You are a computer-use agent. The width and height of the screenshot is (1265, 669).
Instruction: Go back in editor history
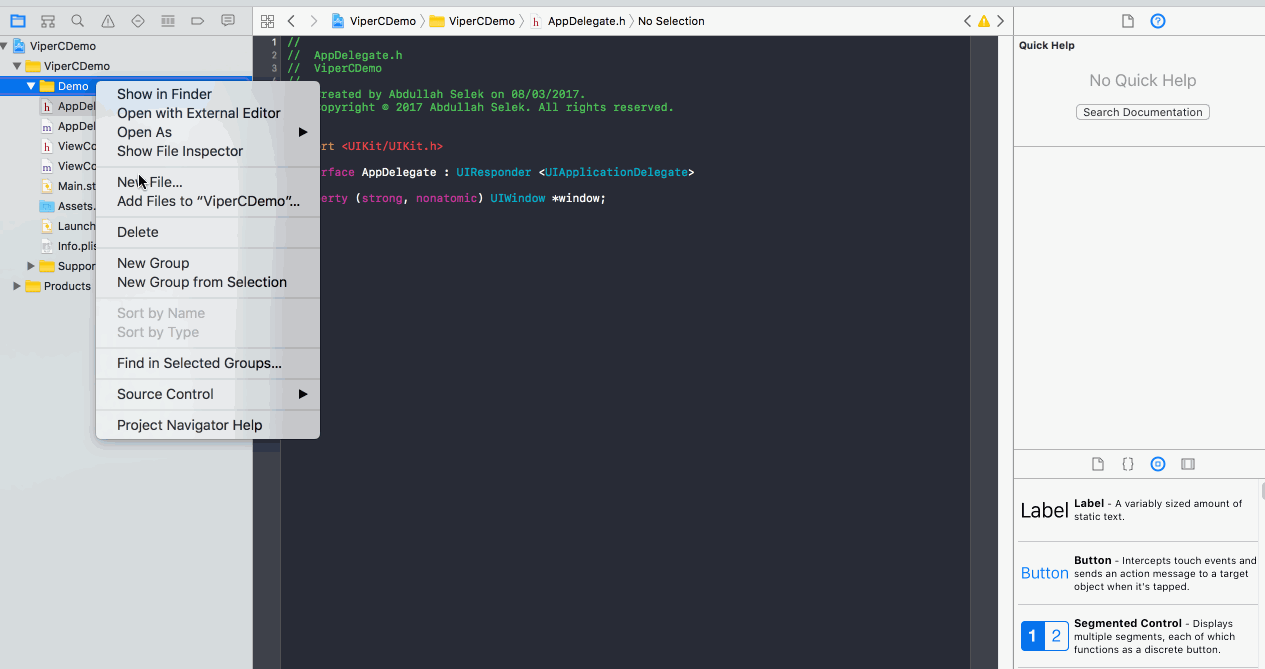(291, 21)
